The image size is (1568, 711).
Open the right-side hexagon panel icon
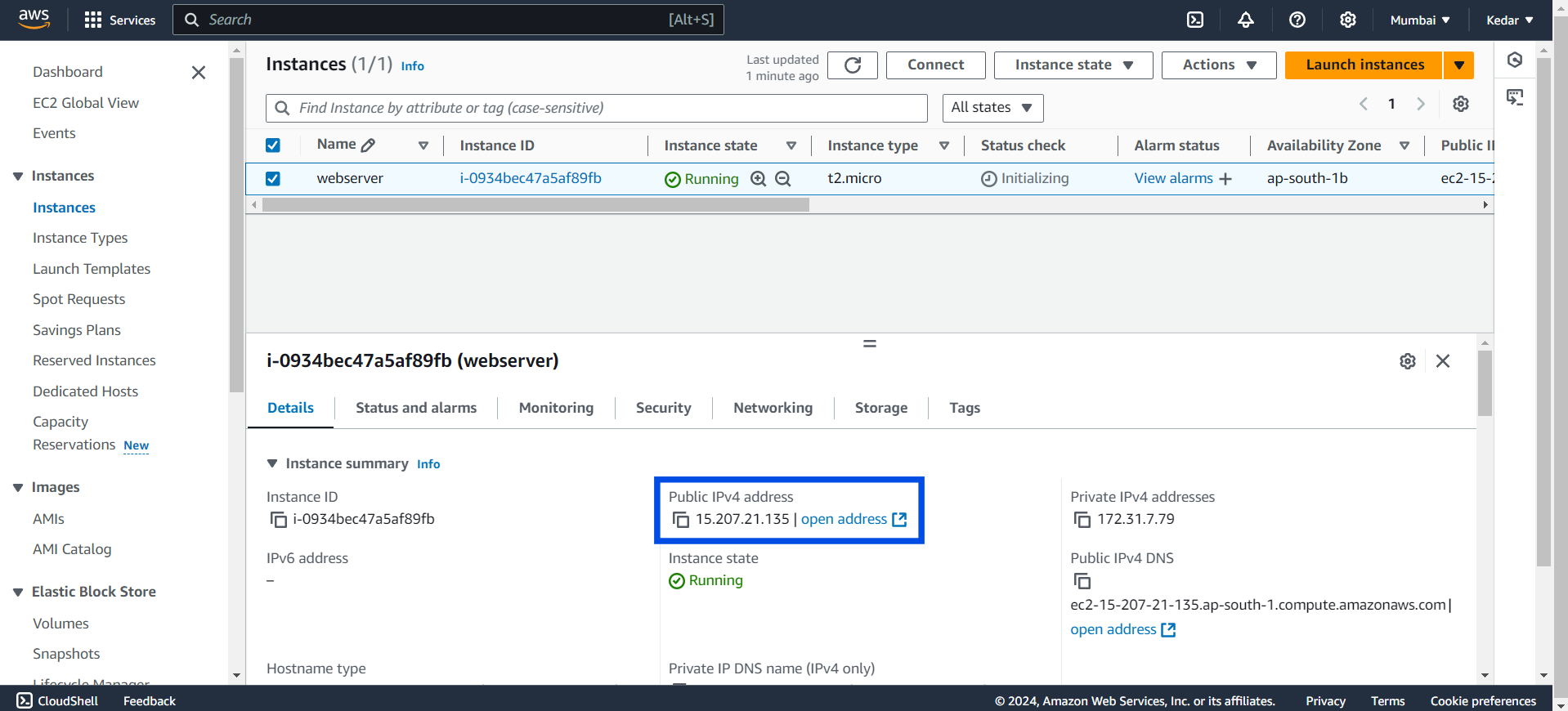click(1515, 60)
